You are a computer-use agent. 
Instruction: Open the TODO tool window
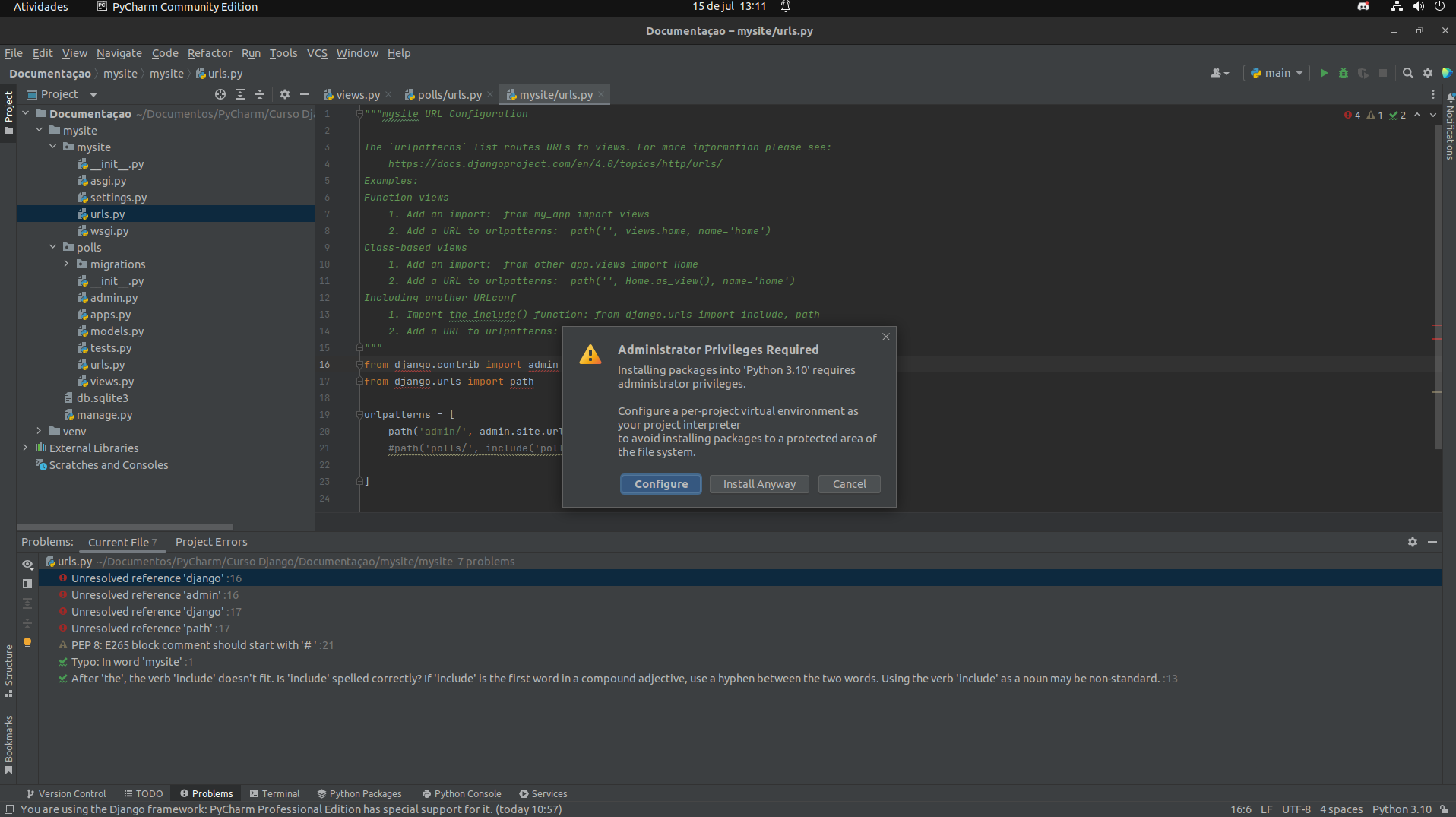tap(144, 793)
